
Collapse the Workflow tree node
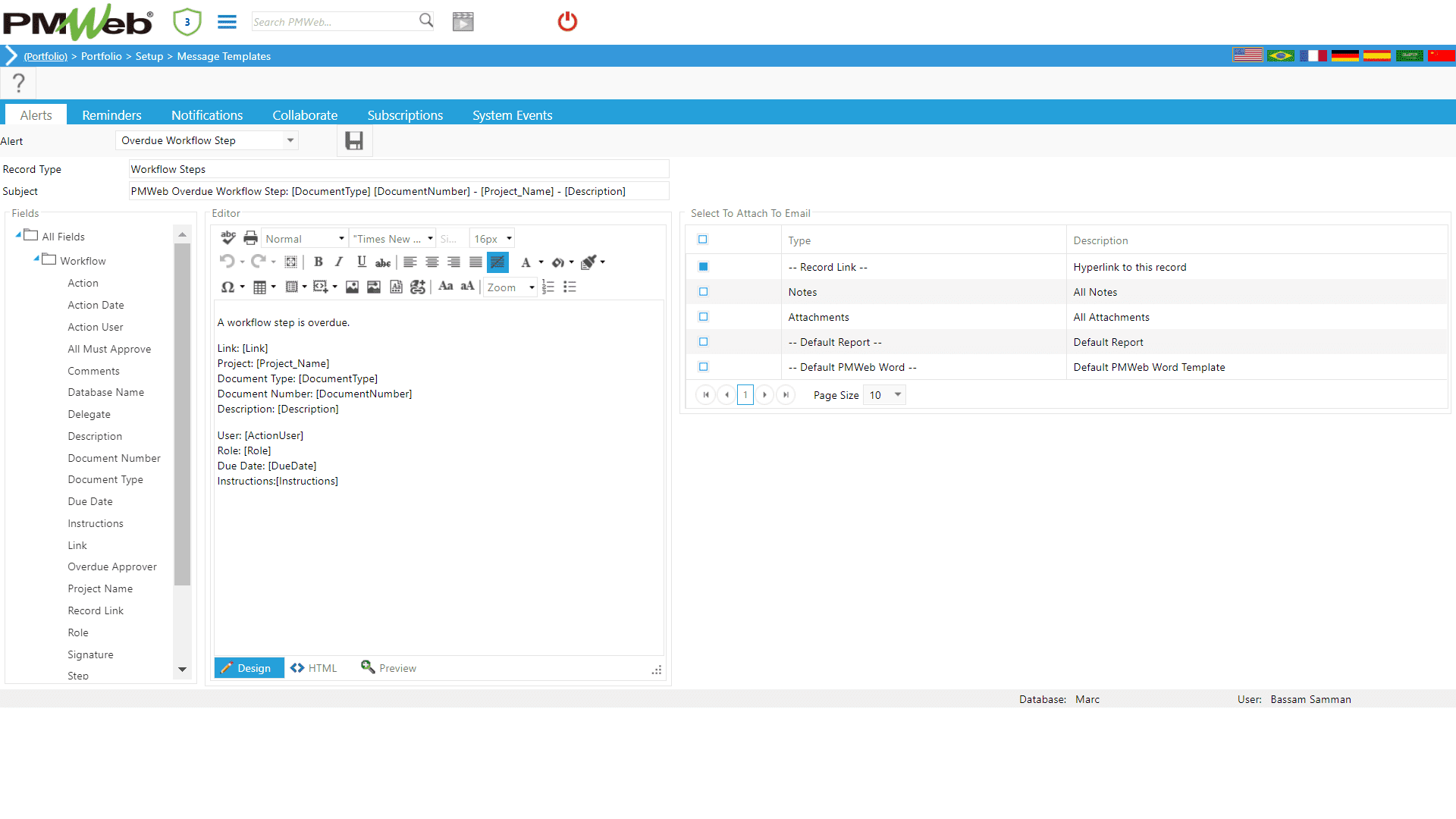coord(36,259)
